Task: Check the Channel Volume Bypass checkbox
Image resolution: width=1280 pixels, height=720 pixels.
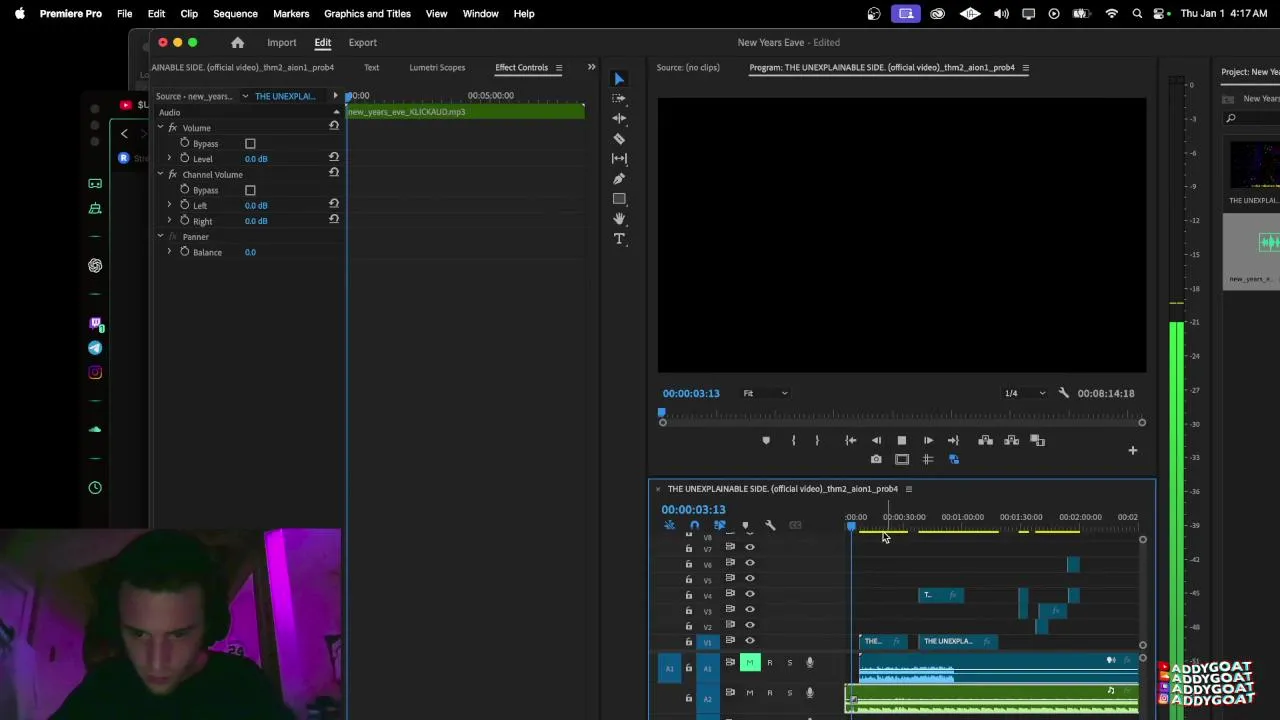Action: pyautogui.click(x=250, y=190)
